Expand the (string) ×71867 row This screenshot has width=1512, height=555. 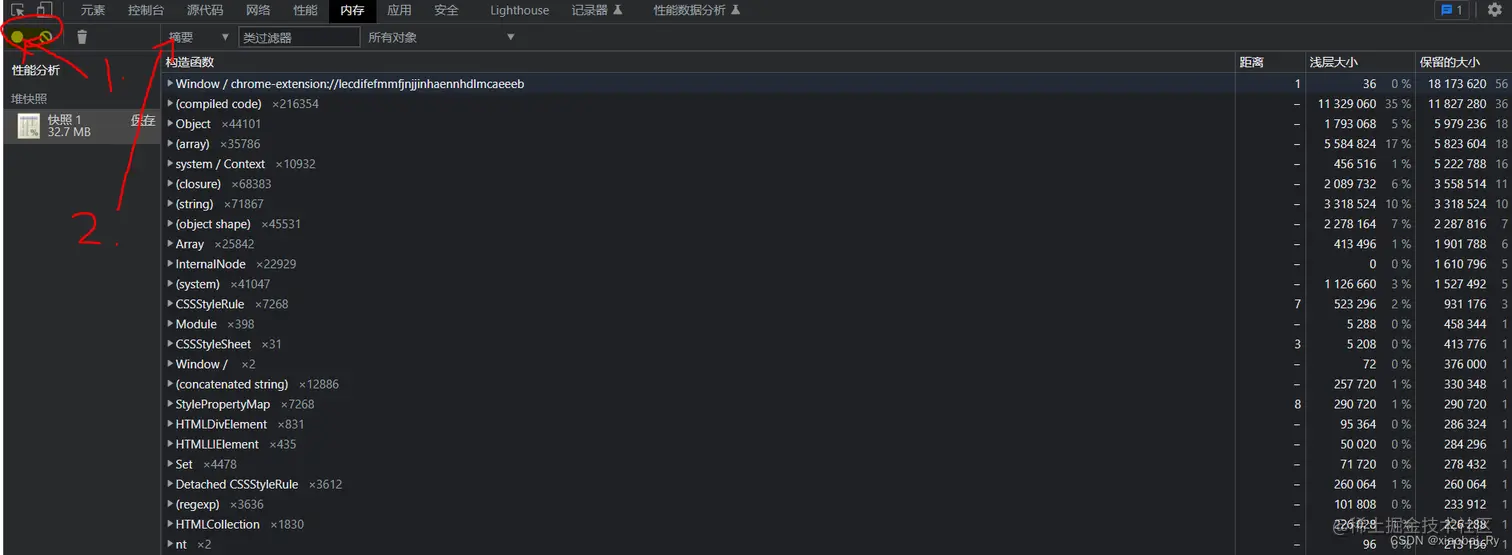pyautogui.click(x=170, y=204)
